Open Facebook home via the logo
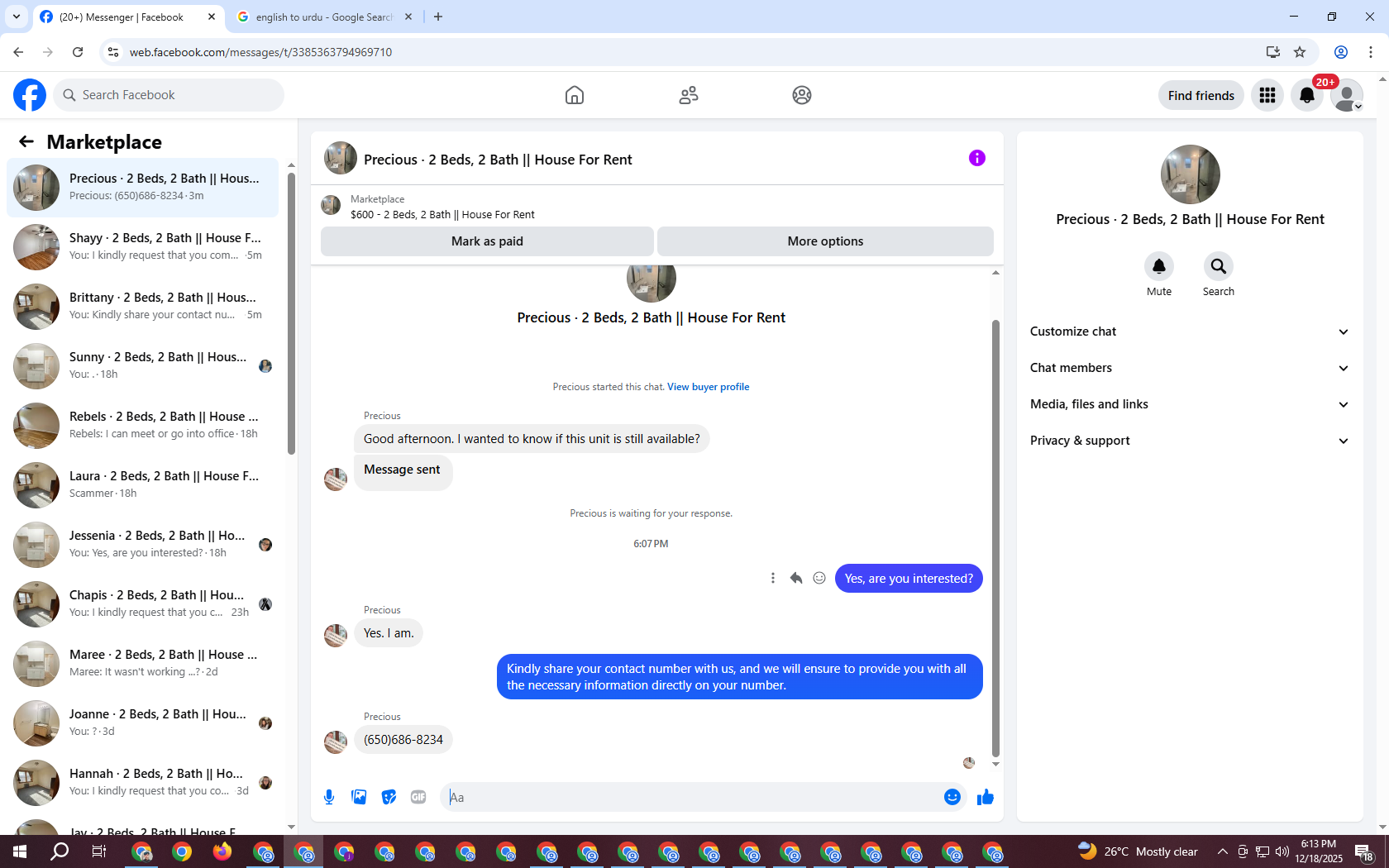Image resolution: width=1389 pixels, height=868 pixels. coord(30,95)
